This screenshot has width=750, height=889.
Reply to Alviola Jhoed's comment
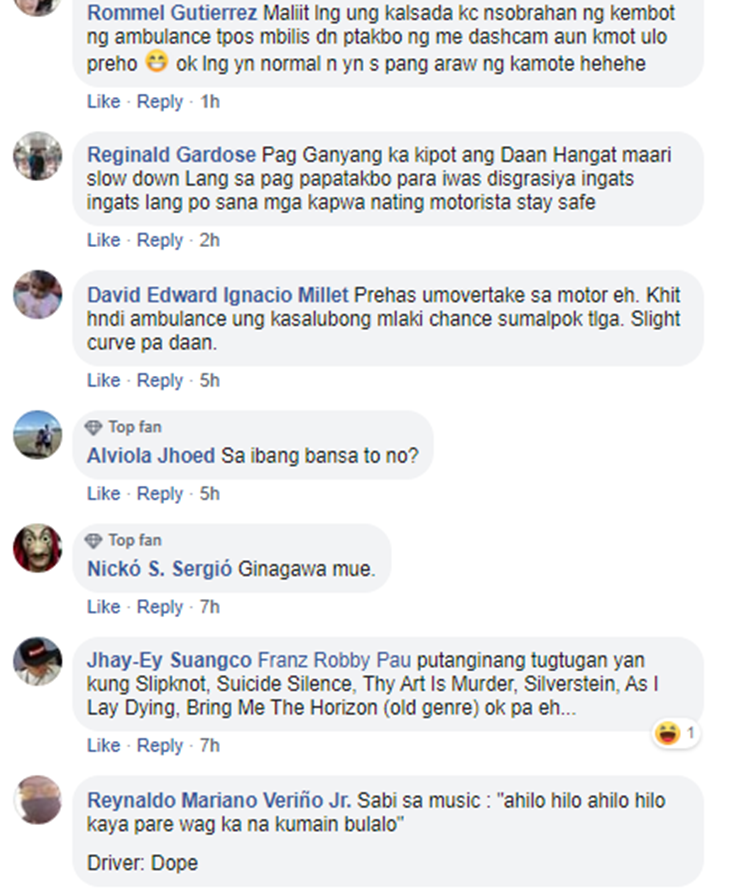pyautogui.click(x=160, y=494)
